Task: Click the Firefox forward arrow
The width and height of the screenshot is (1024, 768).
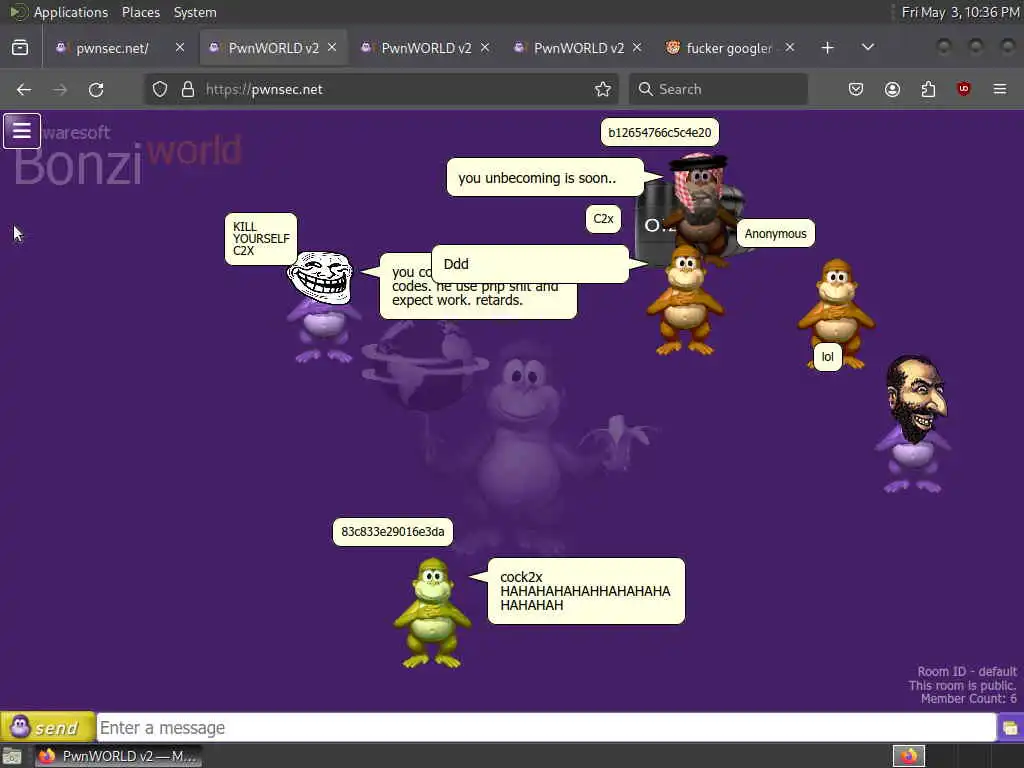Action: tap(60, 89)
